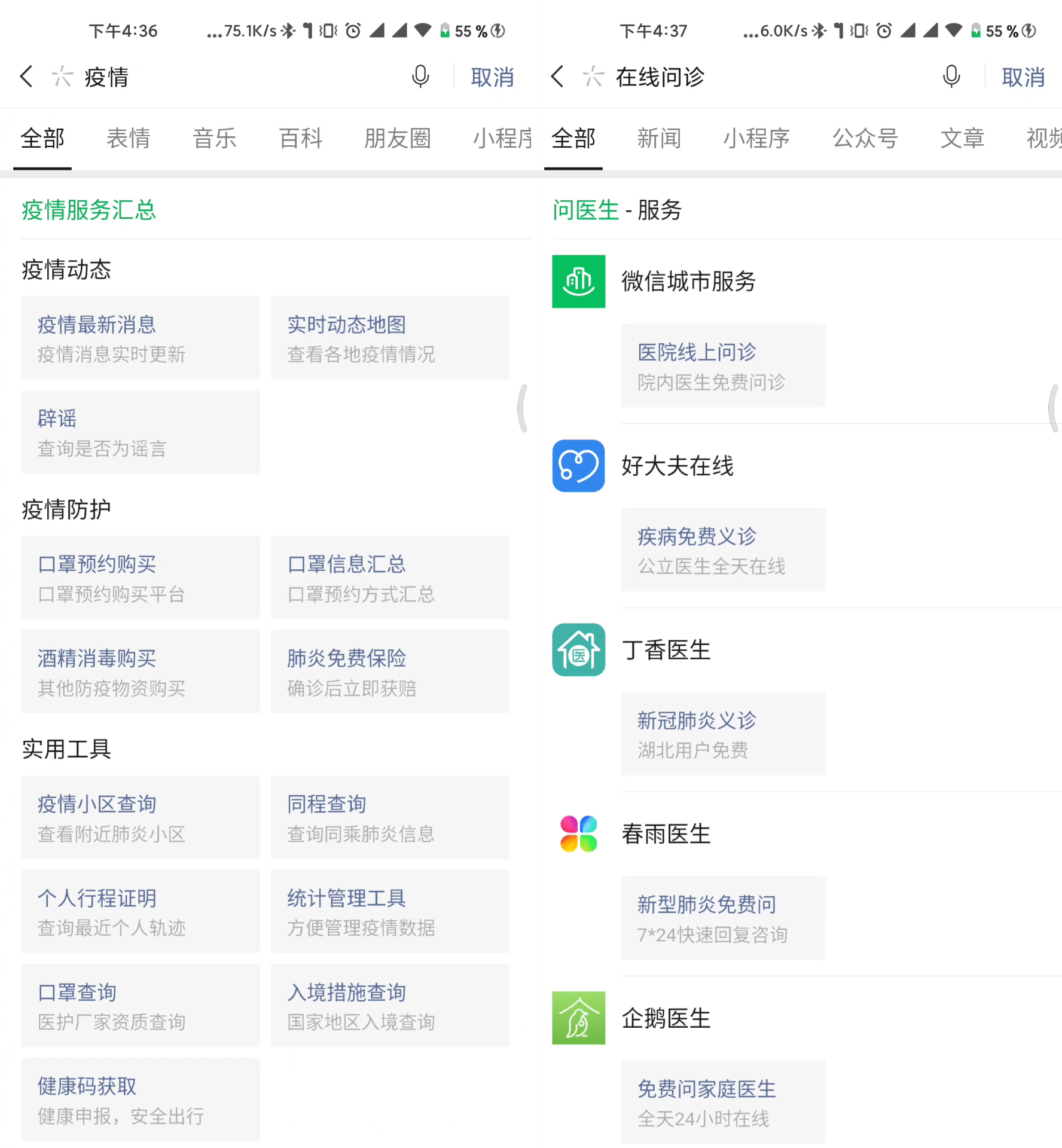Tap the microphone icon beside 在线问诊 search
This screenshot has height=1148, width=1062.
click(951, 77)
